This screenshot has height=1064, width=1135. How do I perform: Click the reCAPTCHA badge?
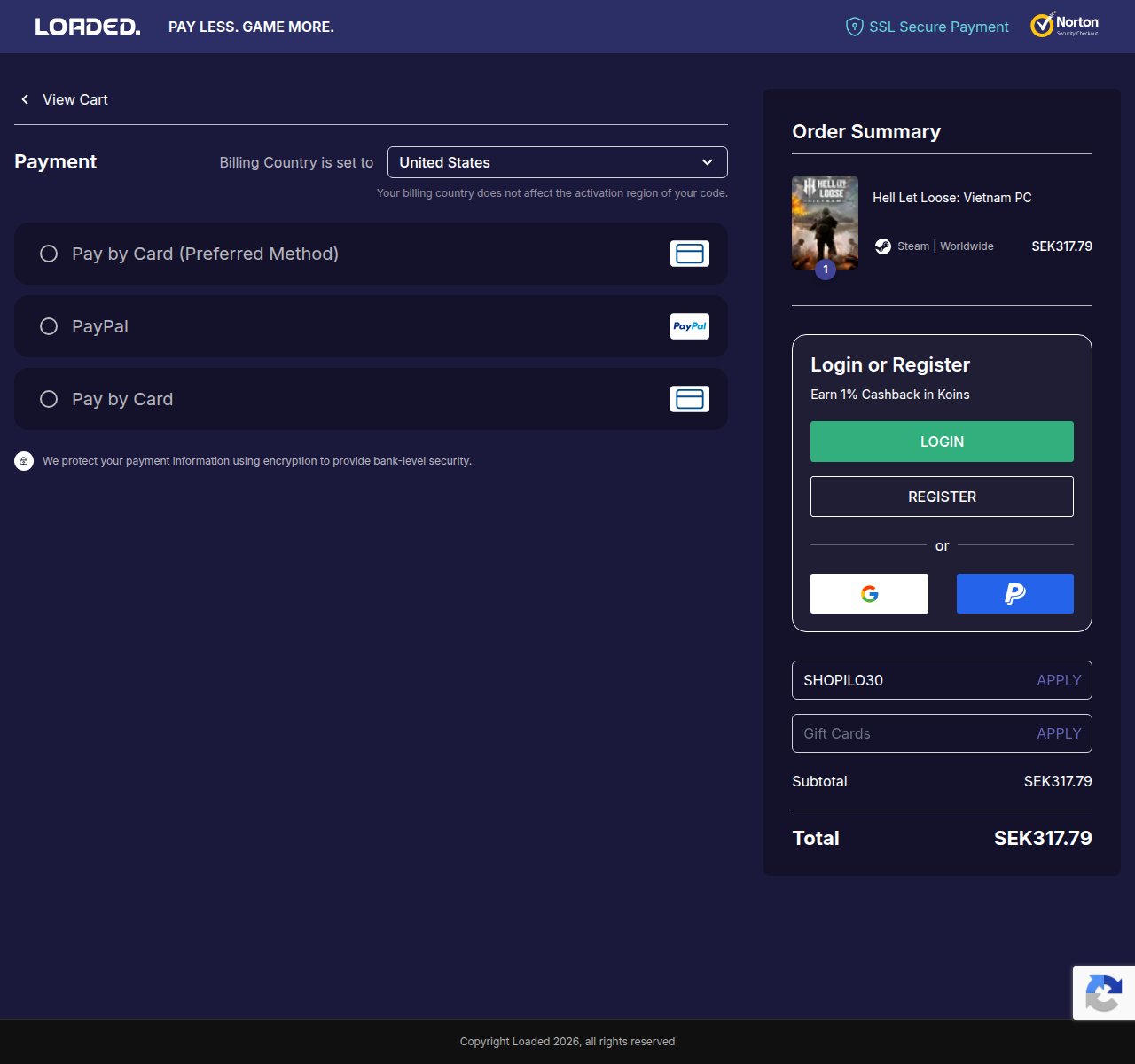tap(1104, 992)
